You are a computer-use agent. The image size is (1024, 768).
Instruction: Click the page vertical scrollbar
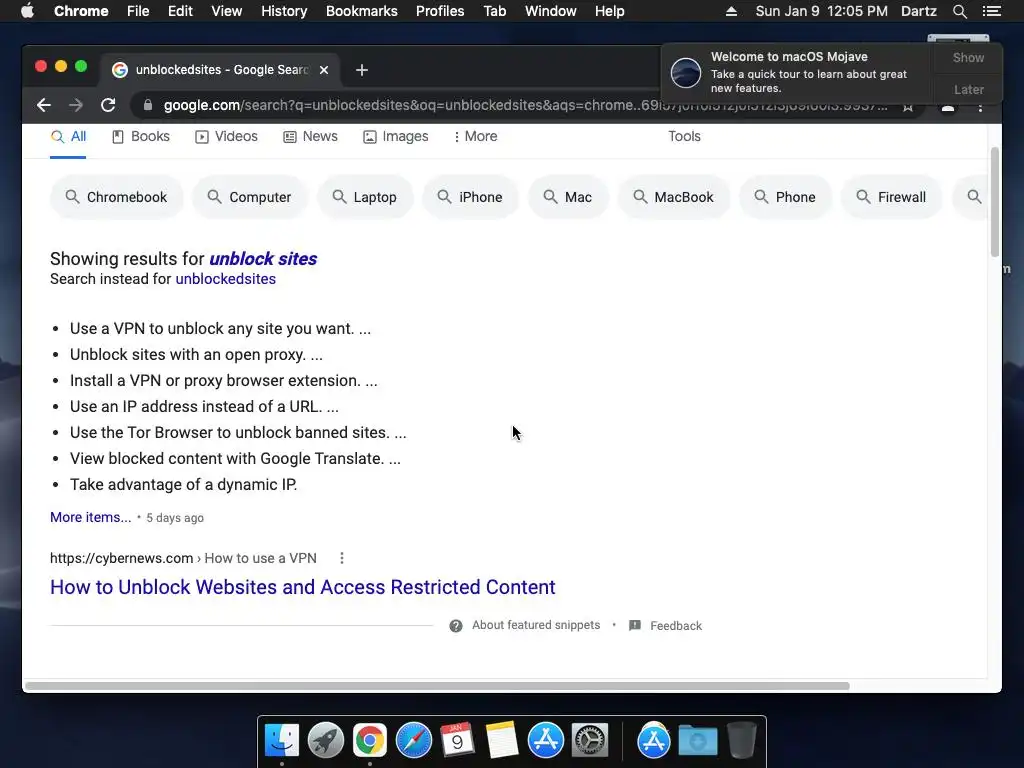click(995, 202)
